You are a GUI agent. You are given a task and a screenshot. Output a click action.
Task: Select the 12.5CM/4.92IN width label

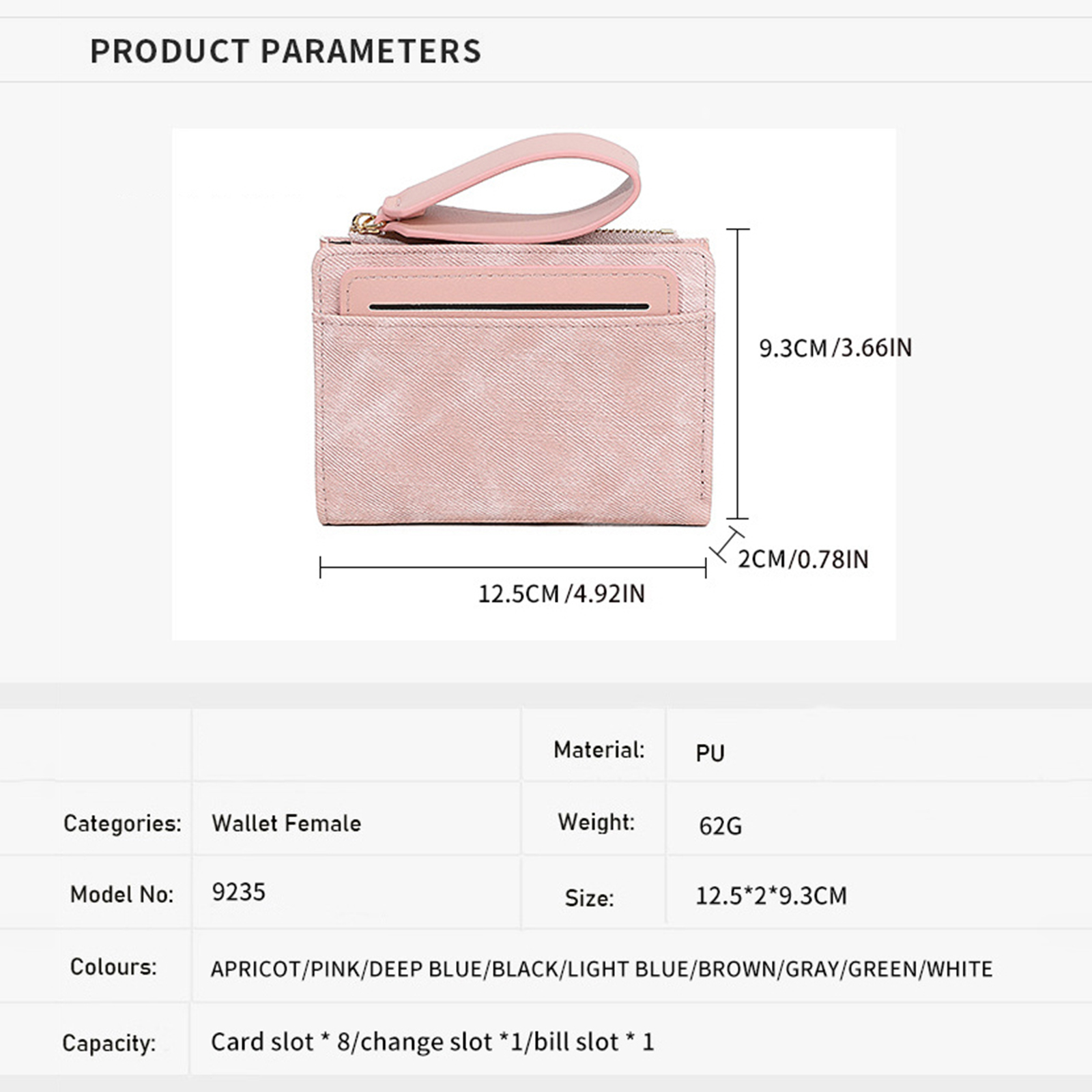(561, 594)
